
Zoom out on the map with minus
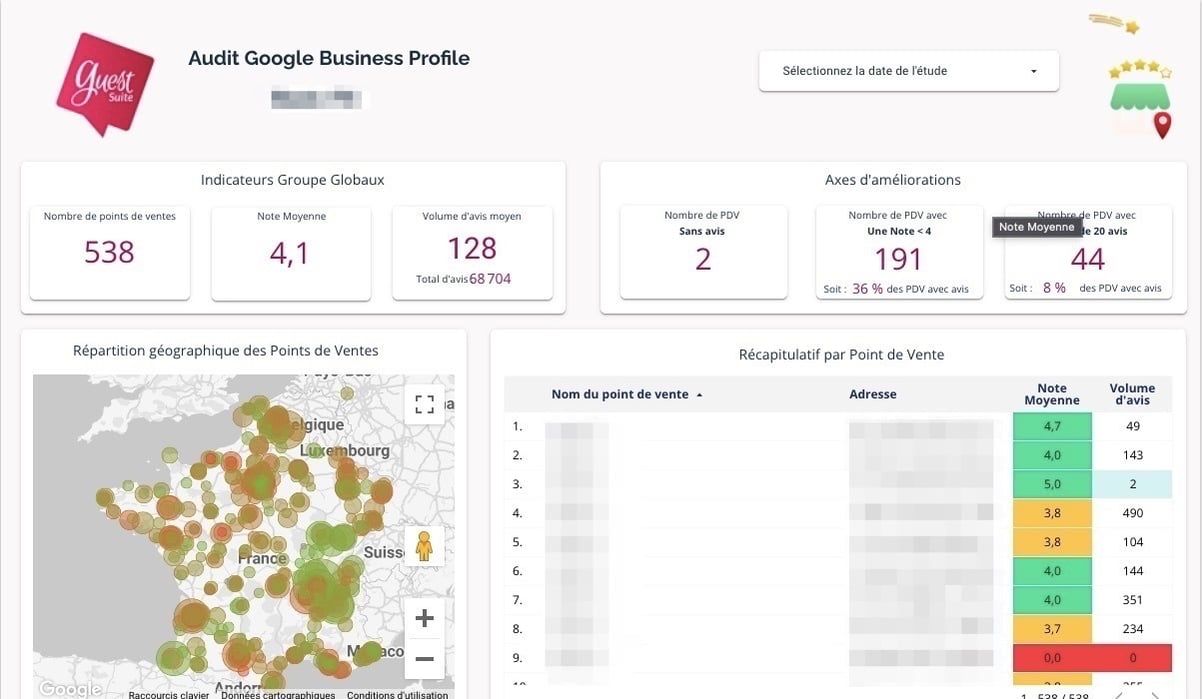(x=424, y=659)
